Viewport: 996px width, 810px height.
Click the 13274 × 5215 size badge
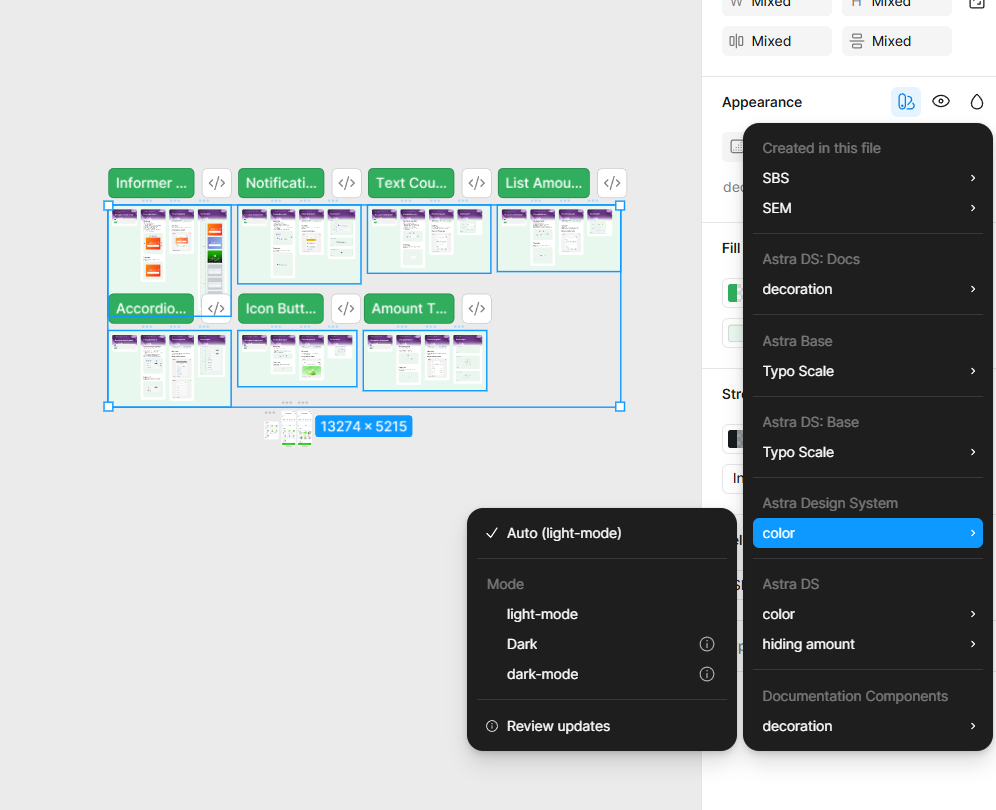pos(363,426)
